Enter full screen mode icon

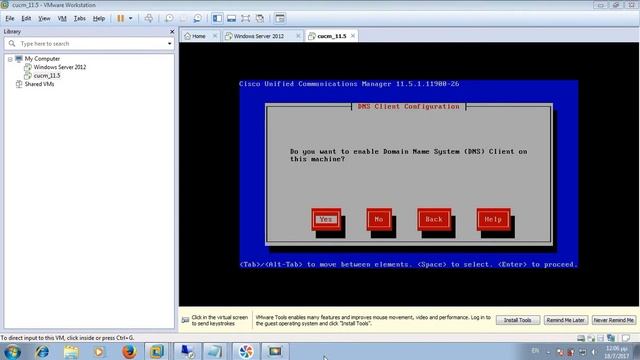point(245,18)
